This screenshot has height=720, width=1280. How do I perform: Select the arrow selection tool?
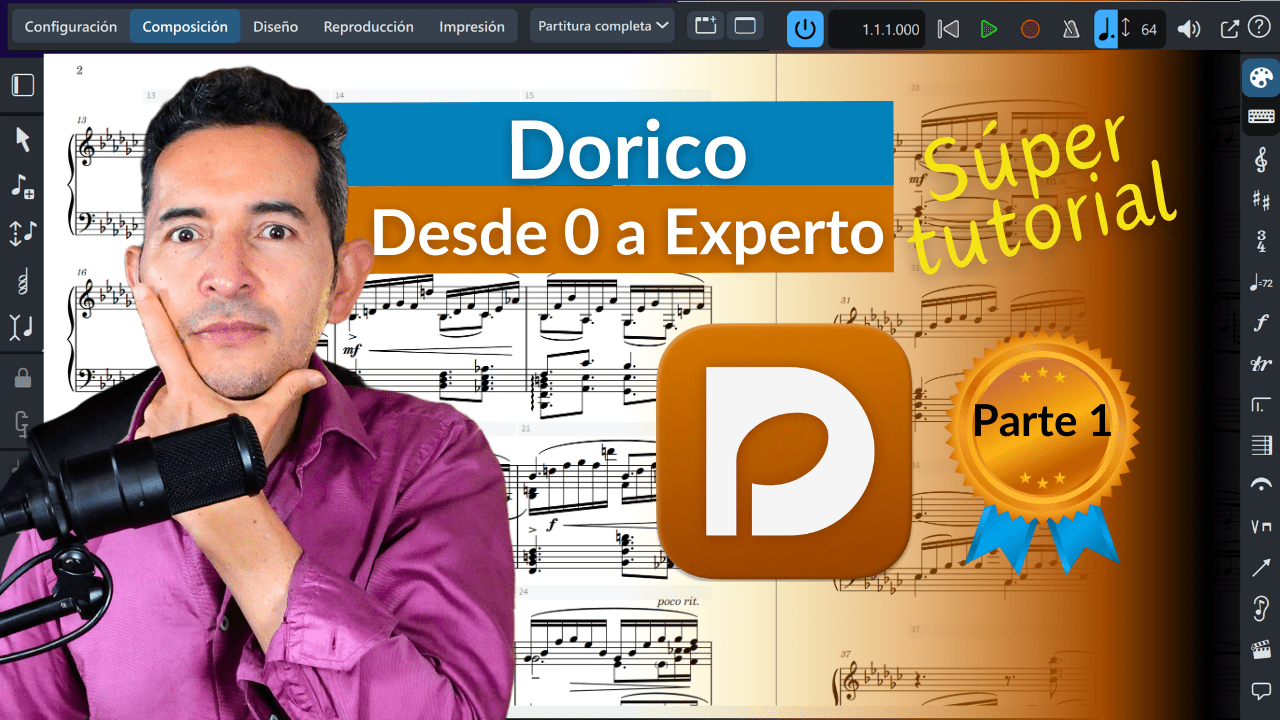(x=22, y=139)
